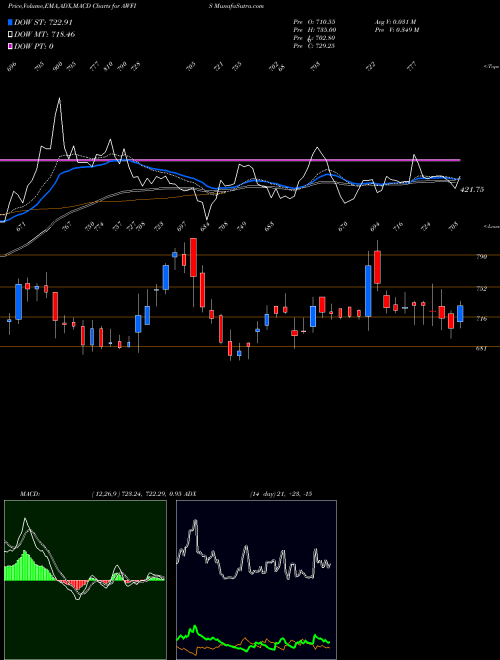Image resolution: width=500 pixels, height=660 pixels.
Task: Click the white DOW MT legend swatch
Action: 10,35
